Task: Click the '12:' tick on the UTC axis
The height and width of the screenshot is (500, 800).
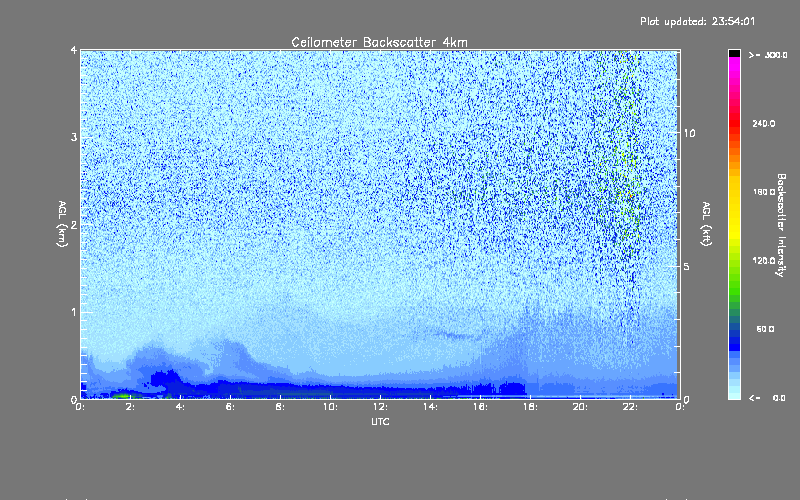Action: (380, 407)
